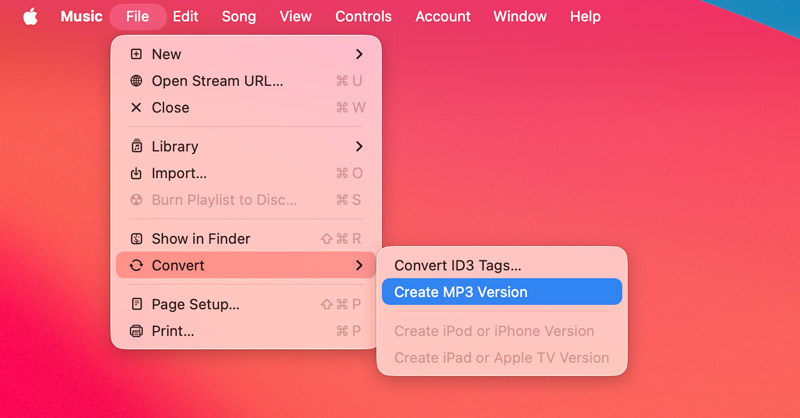Viewport: 800px width, 418px height.
Task: Open the Controls menu
Action: (x=363, y=16)
